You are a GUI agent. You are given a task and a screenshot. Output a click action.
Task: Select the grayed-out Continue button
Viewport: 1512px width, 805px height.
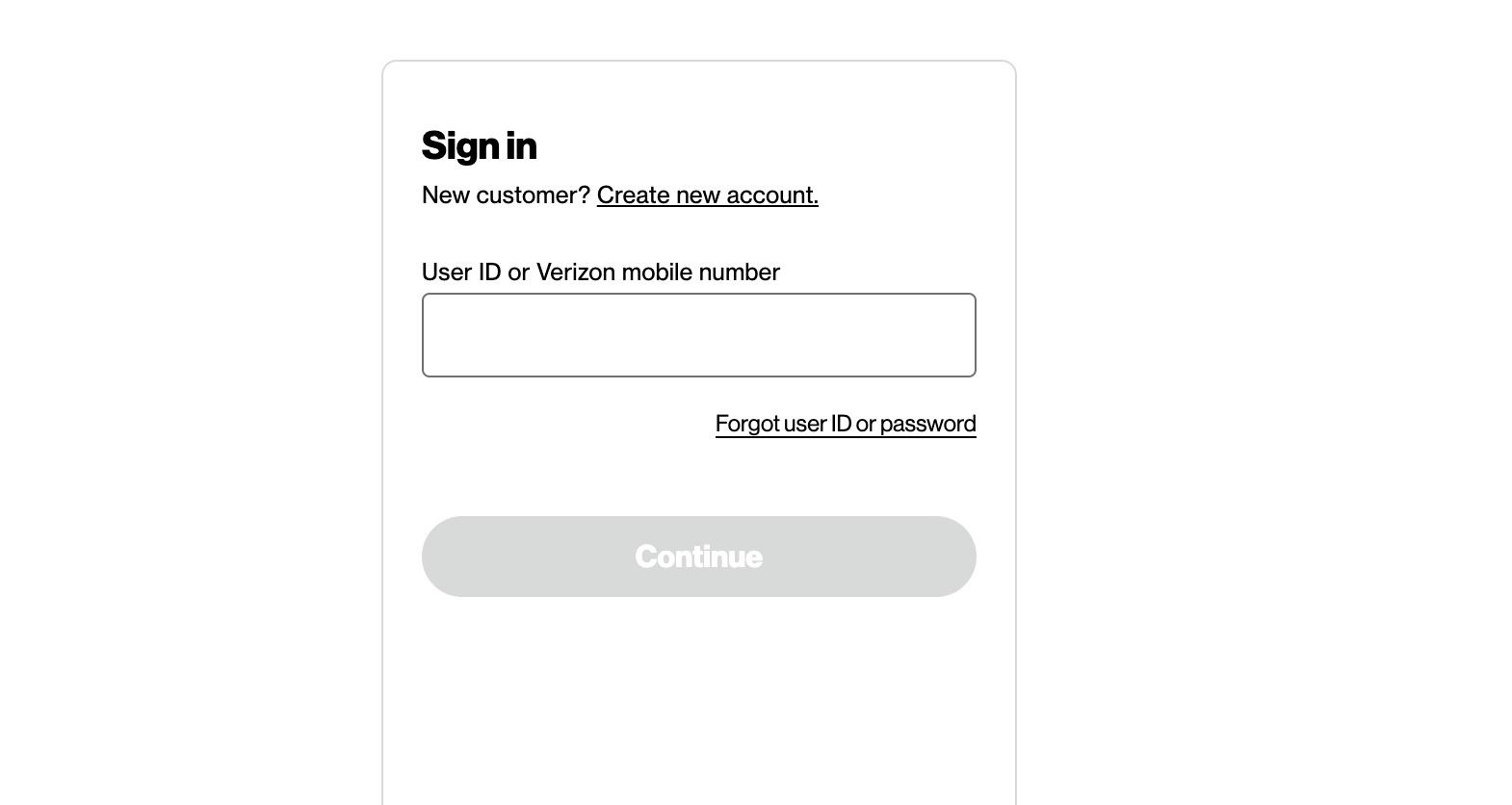click(x=698, y=557)
